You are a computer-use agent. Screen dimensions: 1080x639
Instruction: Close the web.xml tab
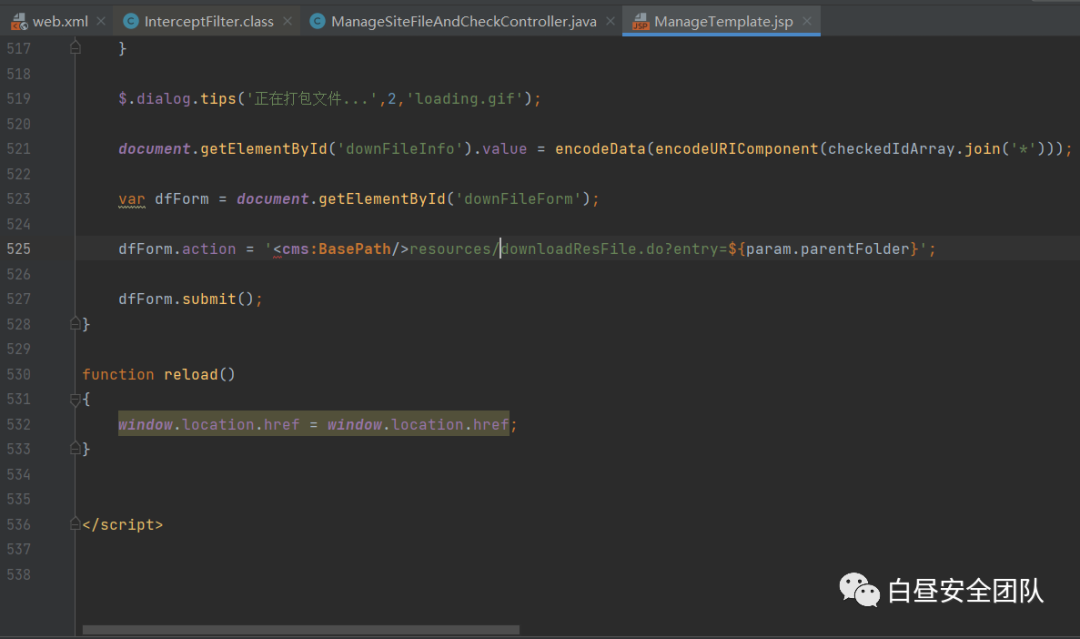coord(101,21)
